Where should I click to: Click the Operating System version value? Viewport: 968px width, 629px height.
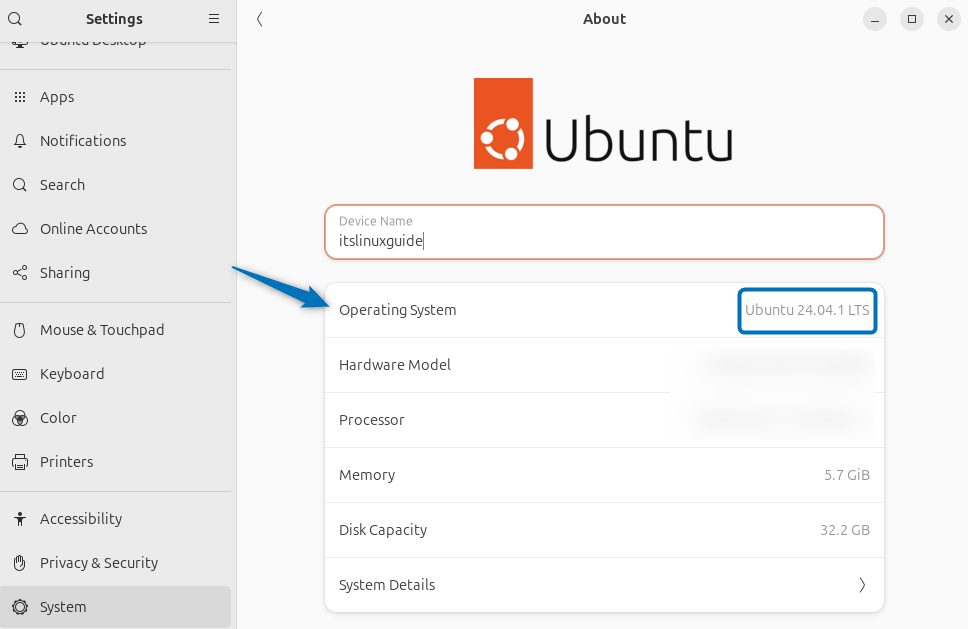click(x=807, y=310)
